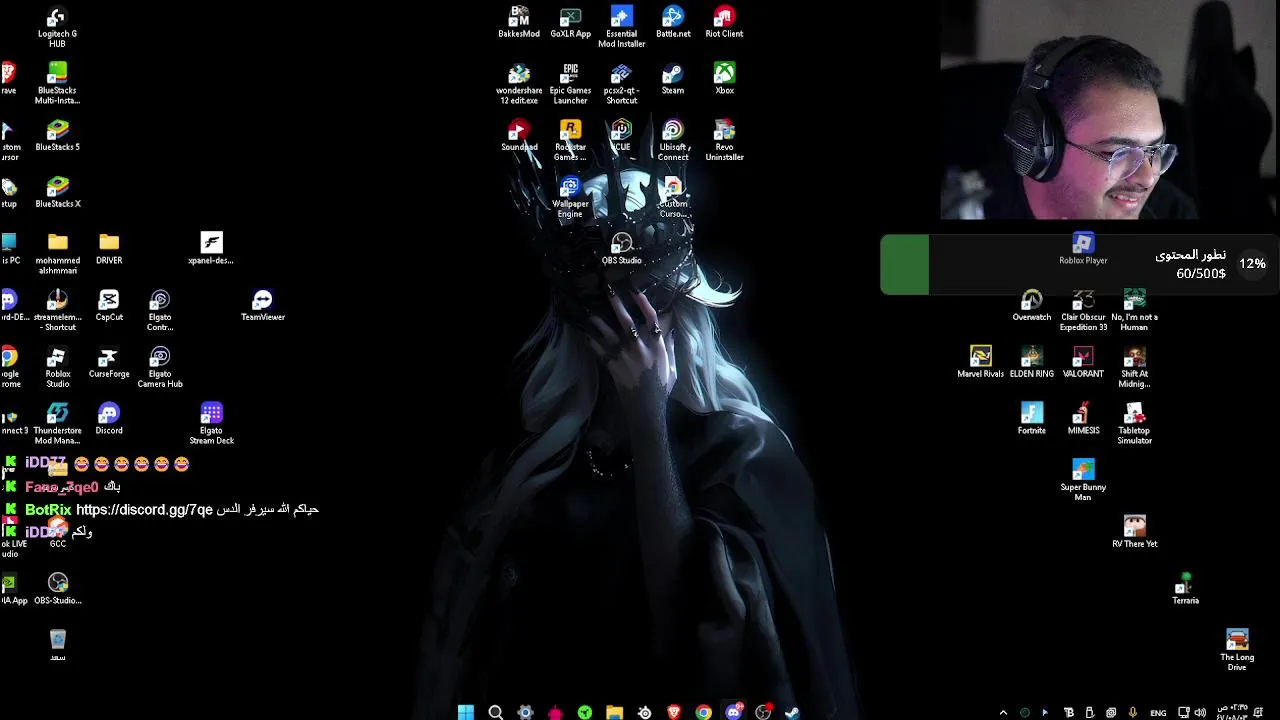Screen dimensions: 1280x720
Task: Open the Logitech G HUB desktop icon
Action: pyautogui.click(x=57, y=27)
